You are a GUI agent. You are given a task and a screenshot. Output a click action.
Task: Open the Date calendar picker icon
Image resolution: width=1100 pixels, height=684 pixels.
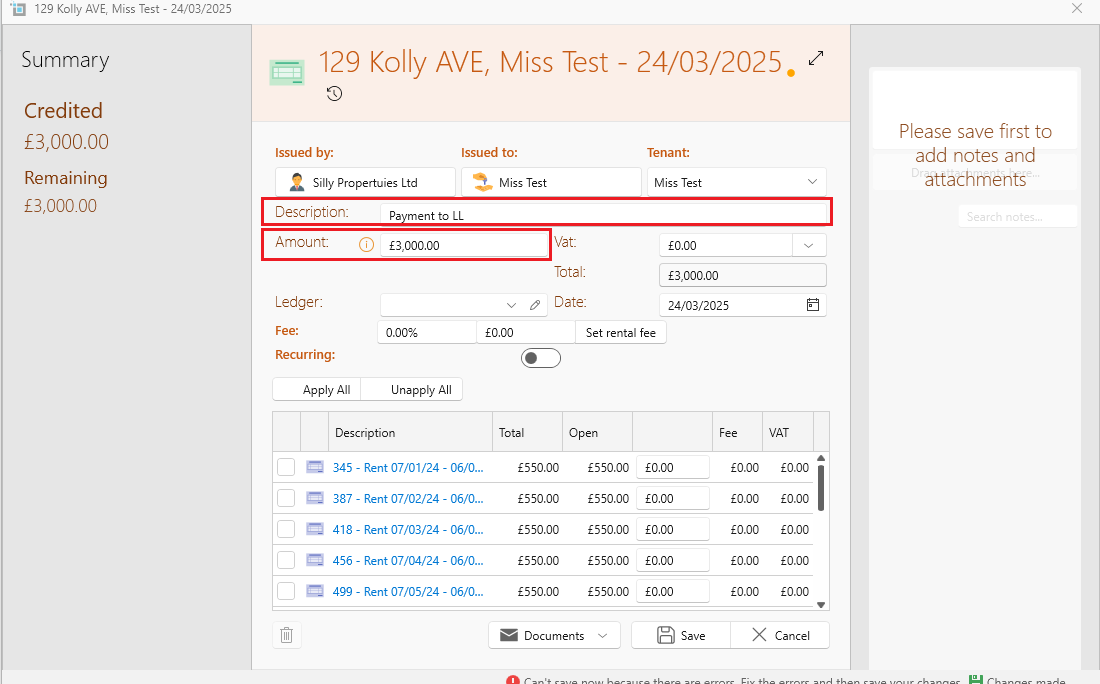812,305
